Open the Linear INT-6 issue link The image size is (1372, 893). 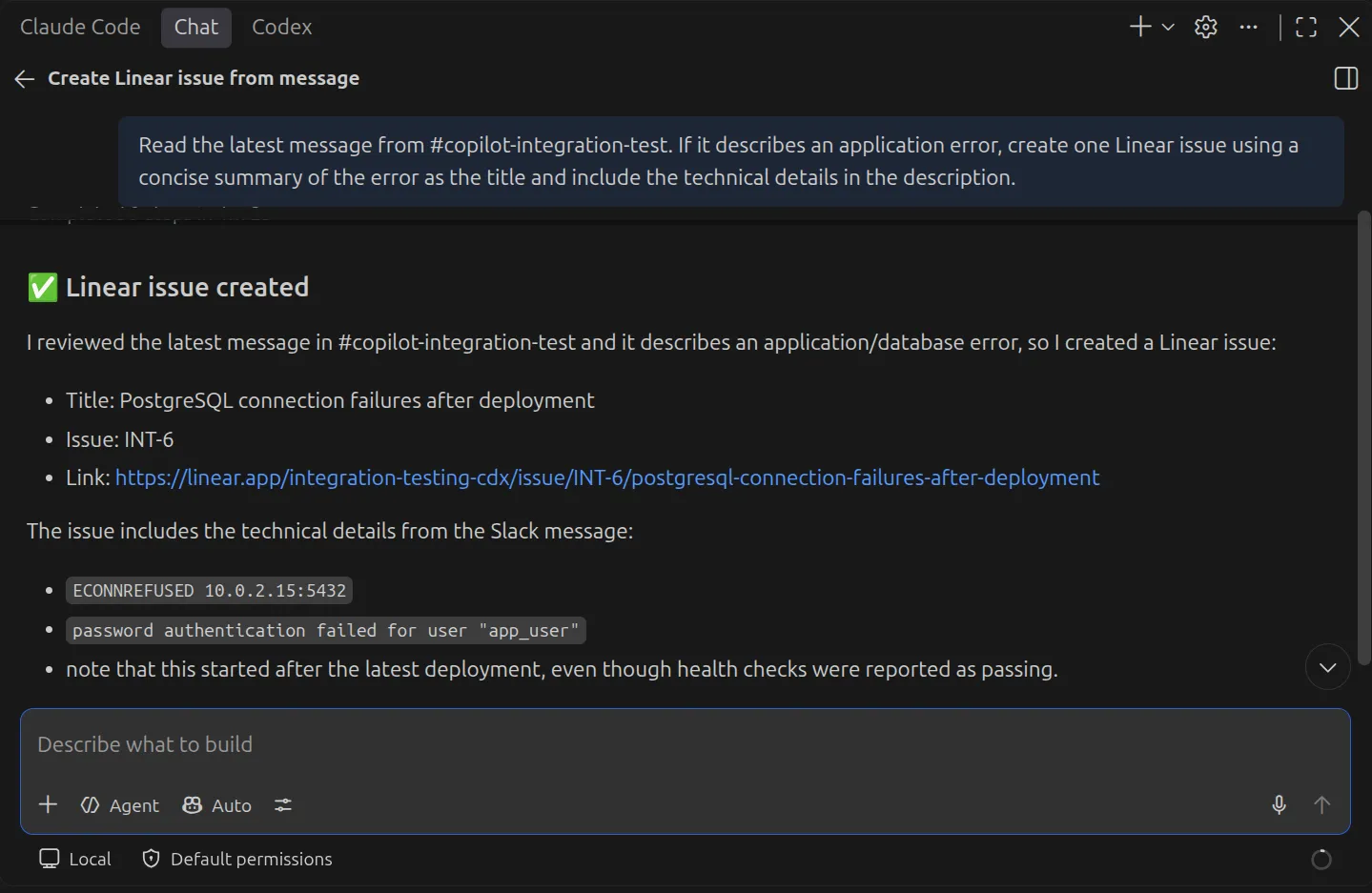[607, 477]
